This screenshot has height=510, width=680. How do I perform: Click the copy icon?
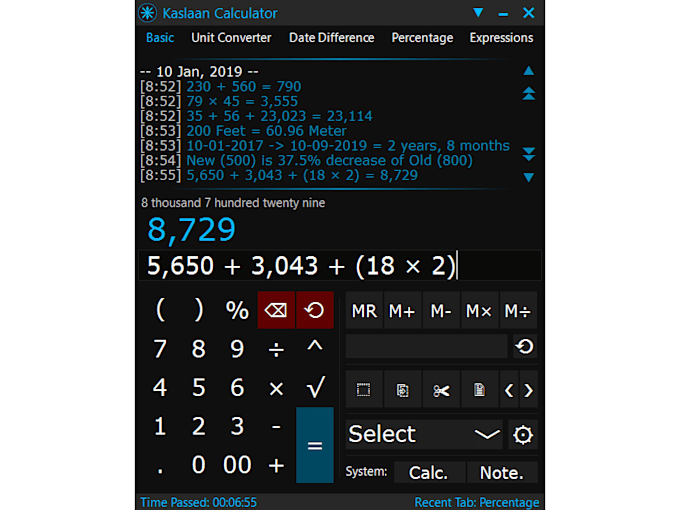(x=402, y=390)
